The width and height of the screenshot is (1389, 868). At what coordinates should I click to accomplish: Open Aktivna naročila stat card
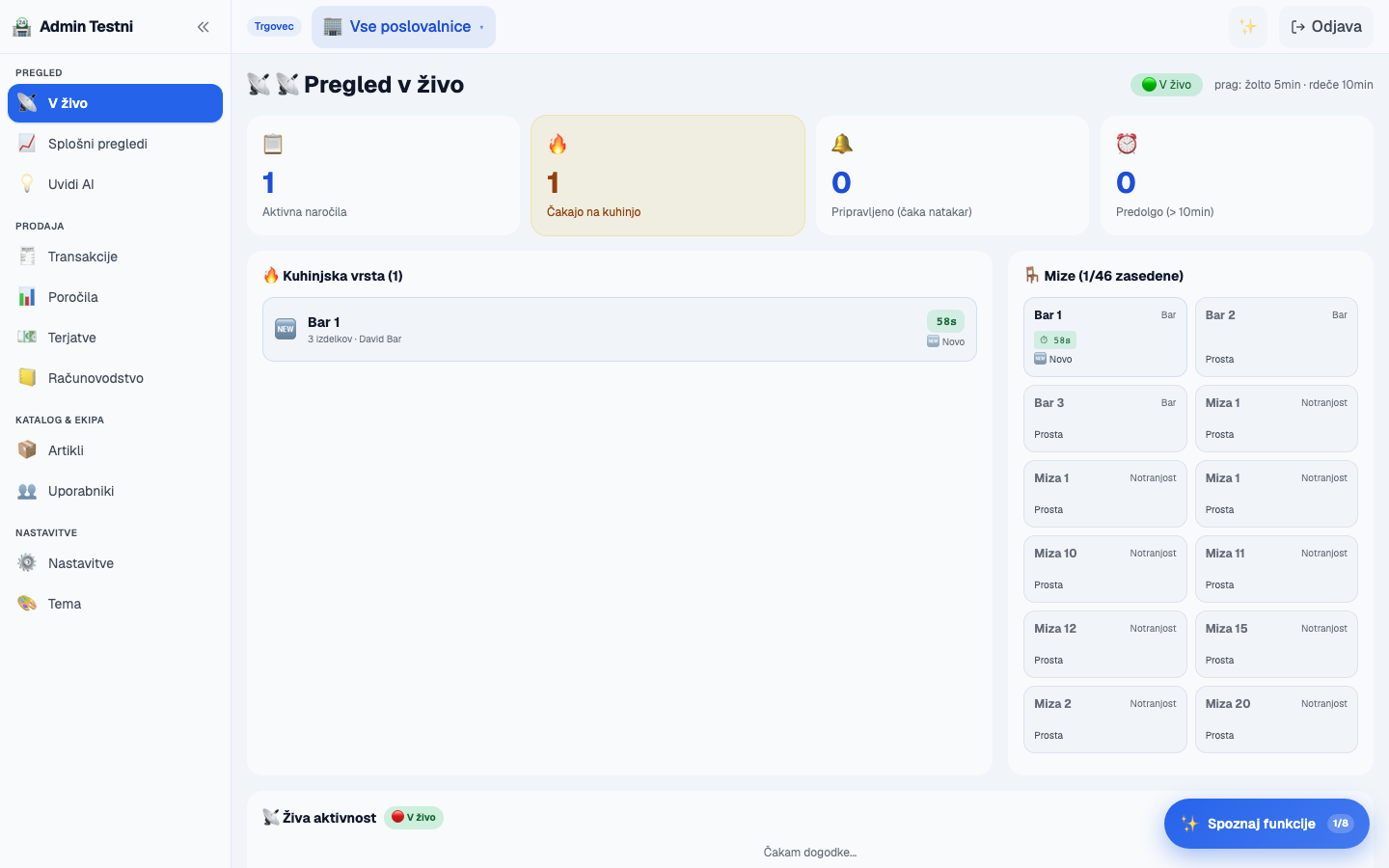tap(383, 176)
